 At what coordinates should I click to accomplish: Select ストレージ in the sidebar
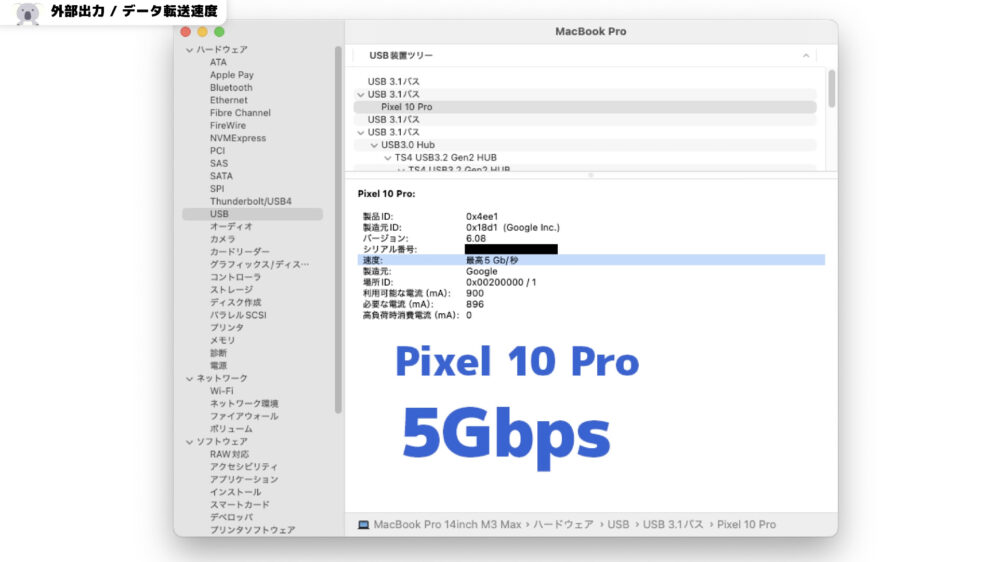[231, 290]
